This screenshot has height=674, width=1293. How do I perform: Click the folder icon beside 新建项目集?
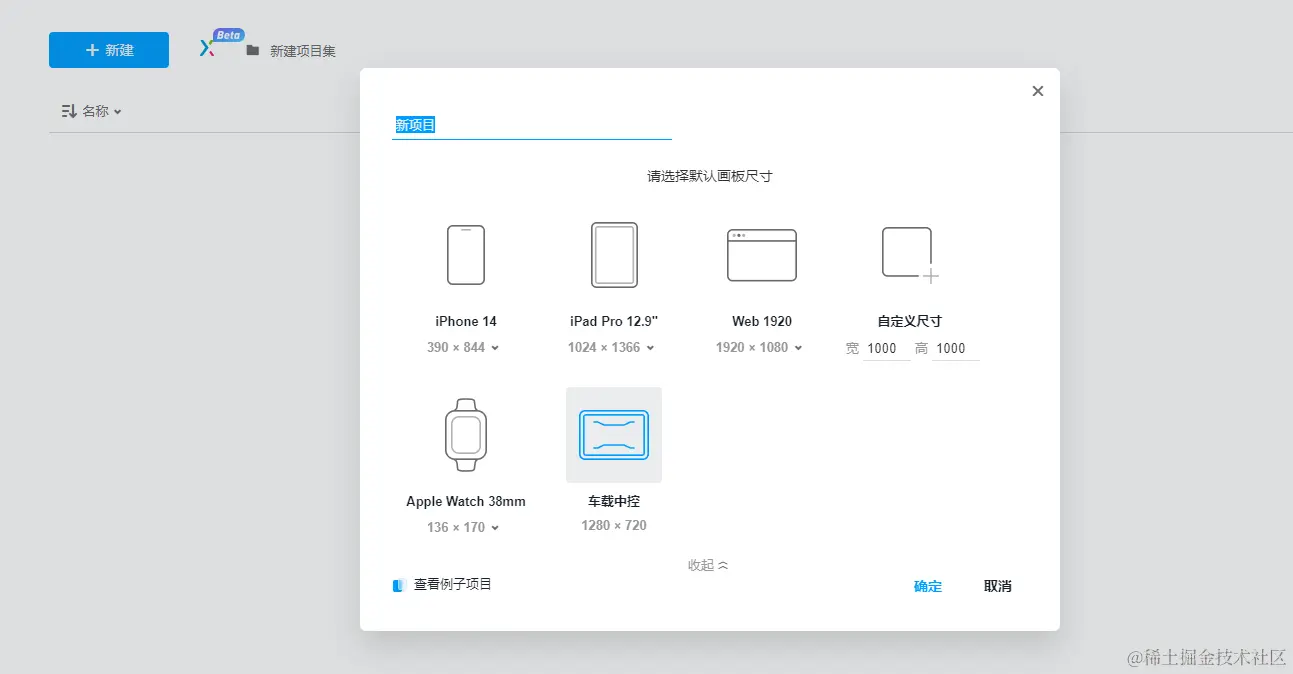[x=253, y=50]
